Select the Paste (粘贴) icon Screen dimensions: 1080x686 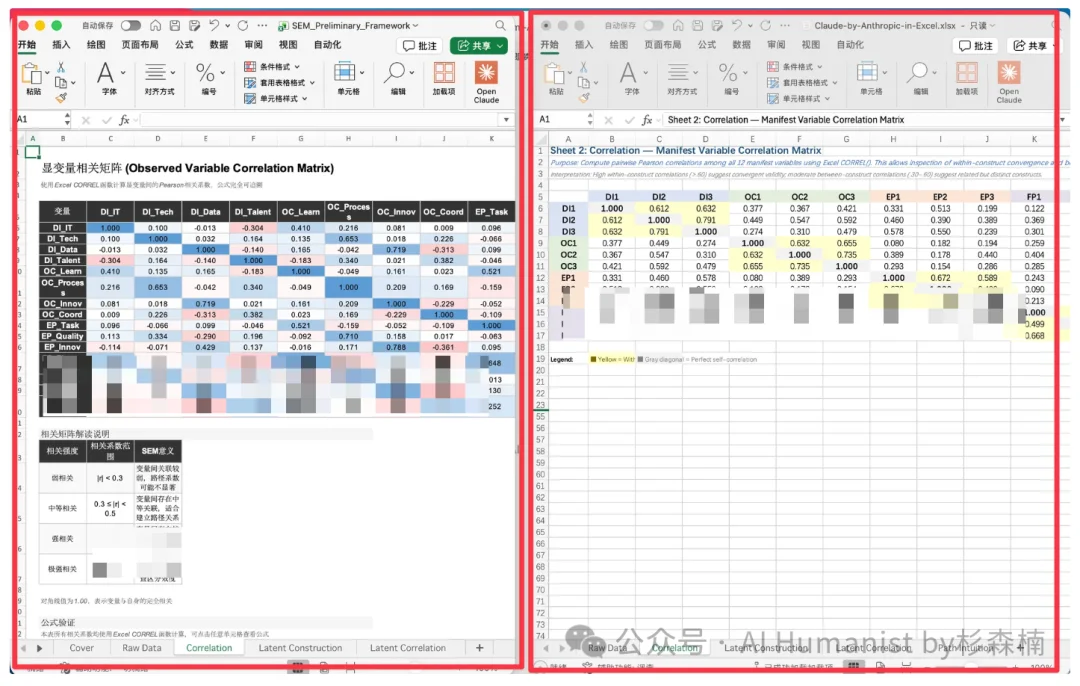(x=34, y=73)
